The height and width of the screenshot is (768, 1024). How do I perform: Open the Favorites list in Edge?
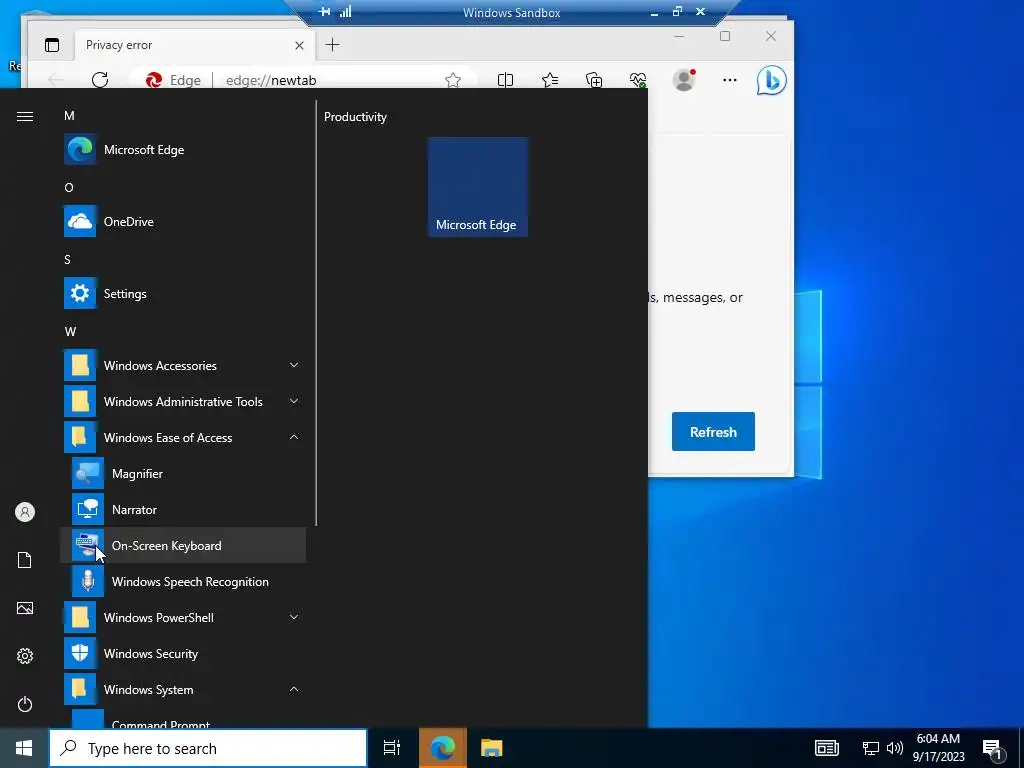[x=550, y=80]
